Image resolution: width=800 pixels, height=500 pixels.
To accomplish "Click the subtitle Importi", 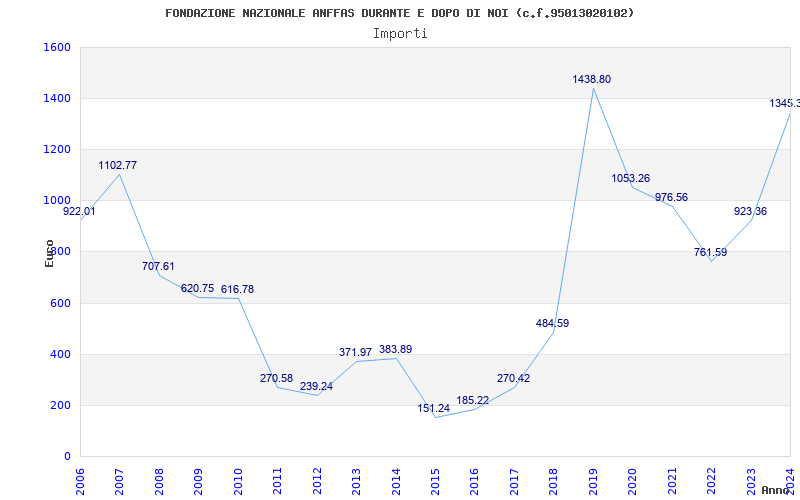I will point(400,34).
